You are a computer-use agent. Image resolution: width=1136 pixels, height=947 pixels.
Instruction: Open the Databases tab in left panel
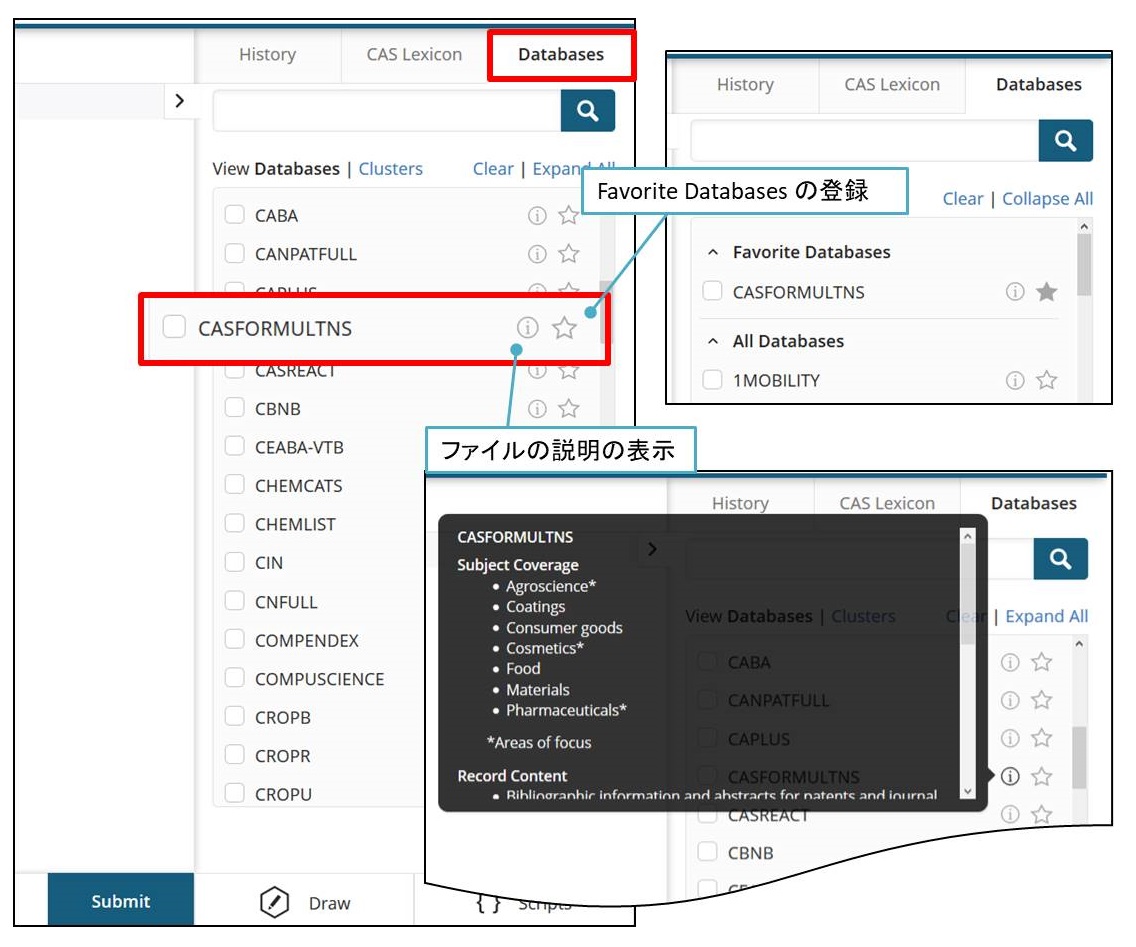[x=561, y=55]
